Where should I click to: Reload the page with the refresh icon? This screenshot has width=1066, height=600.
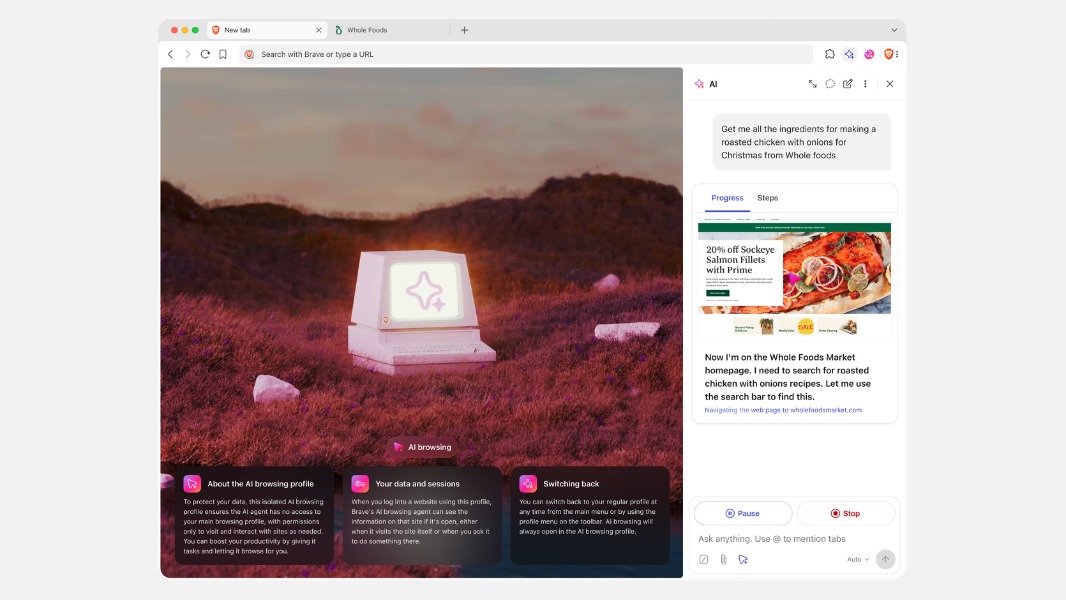tap(205, 54)
